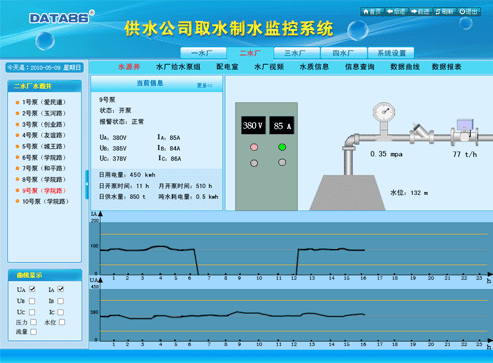Click the 今天是 date display
493x363 pixels.
(44, 68)
